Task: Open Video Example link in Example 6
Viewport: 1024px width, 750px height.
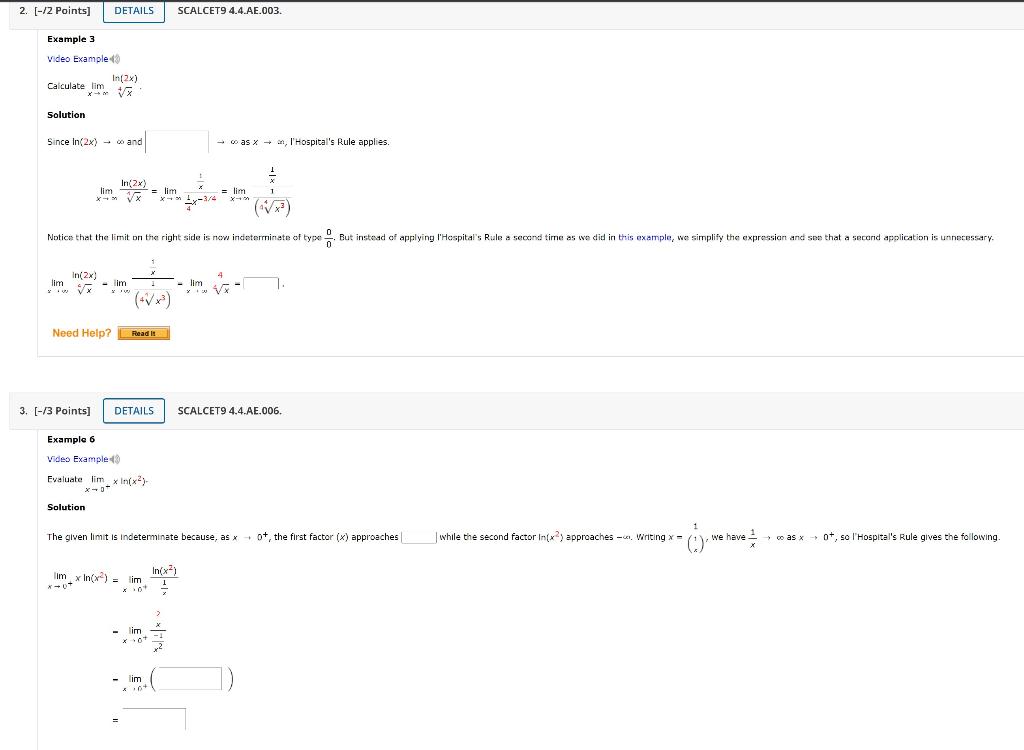Action: tap(78, 459)
